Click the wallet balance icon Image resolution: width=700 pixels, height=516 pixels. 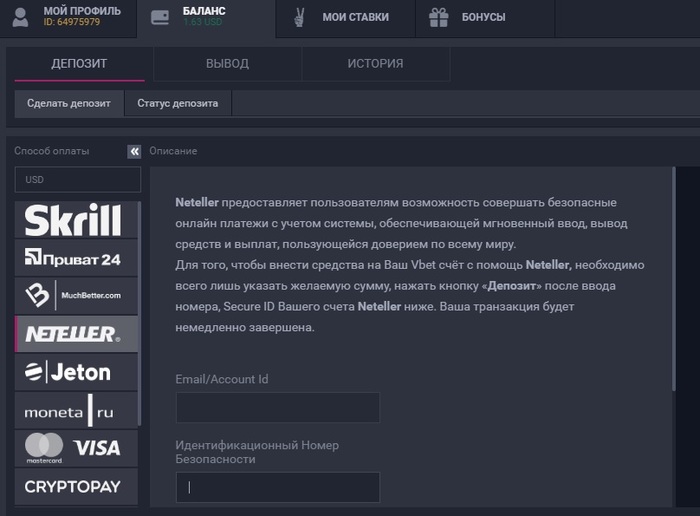click(160, 17)
